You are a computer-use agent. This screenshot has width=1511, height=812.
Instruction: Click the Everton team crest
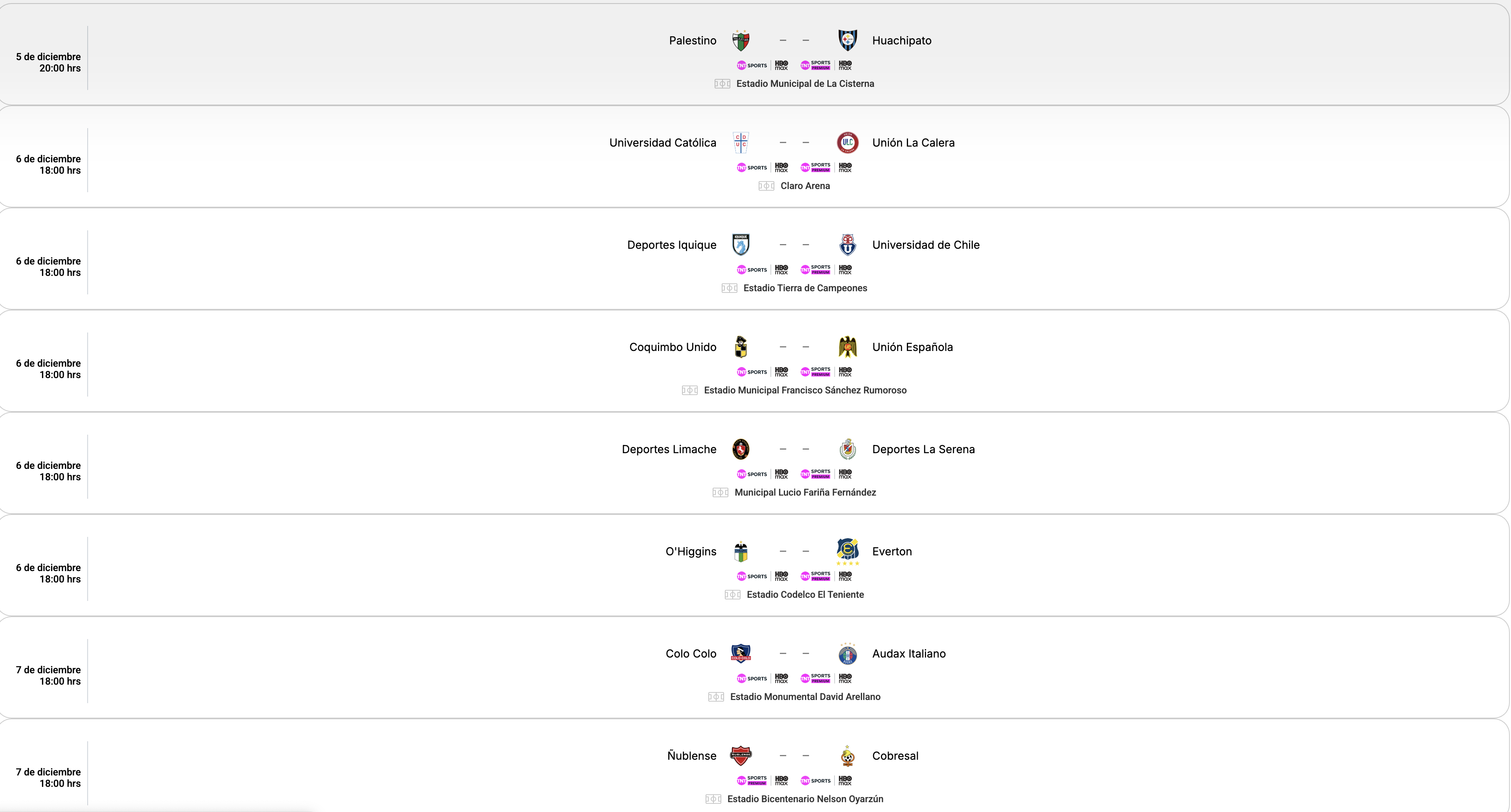[x=847, y=550]
